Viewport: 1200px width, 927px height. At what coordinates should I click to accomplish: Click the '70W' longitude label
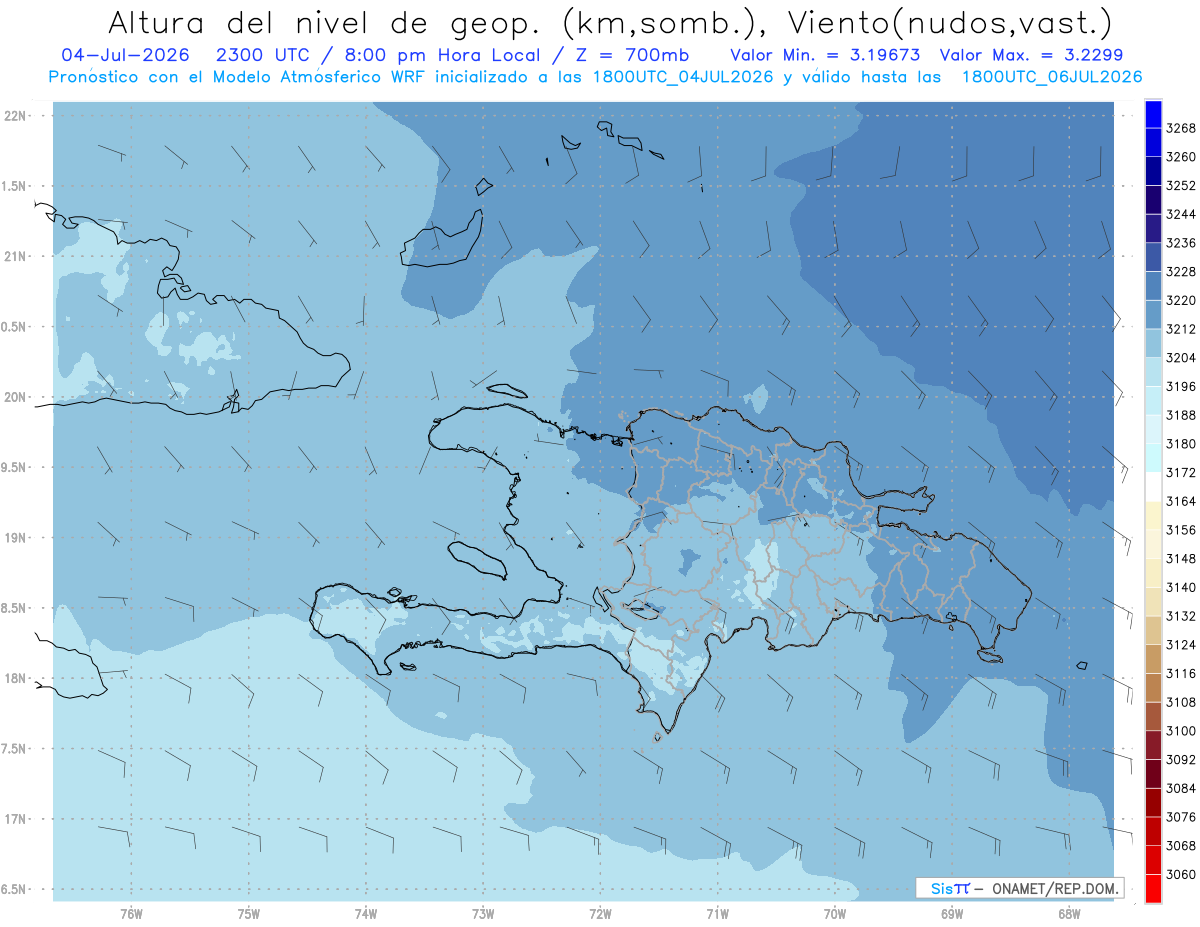tap(835, 913)
